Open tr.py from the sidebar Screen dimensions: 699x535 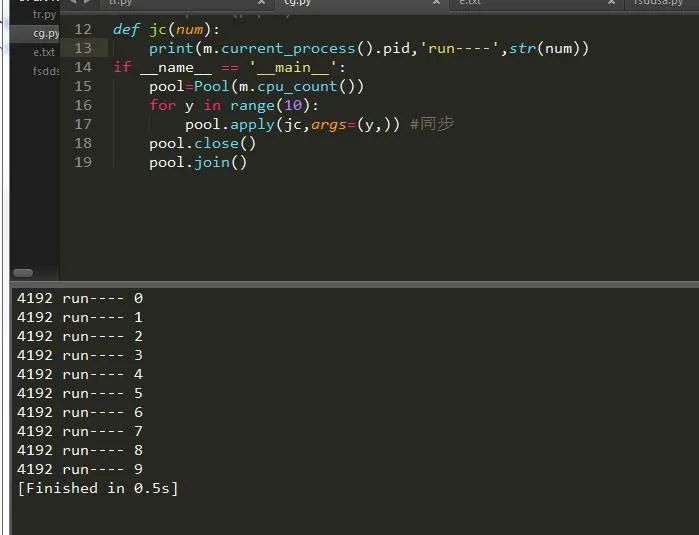click(x=44, y=14)
